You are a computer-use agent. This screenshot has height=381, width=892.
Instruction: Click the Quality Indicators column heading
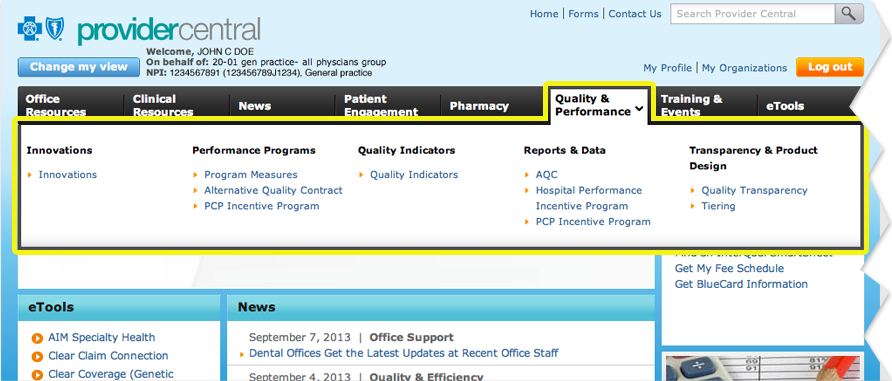coord(407,151)
